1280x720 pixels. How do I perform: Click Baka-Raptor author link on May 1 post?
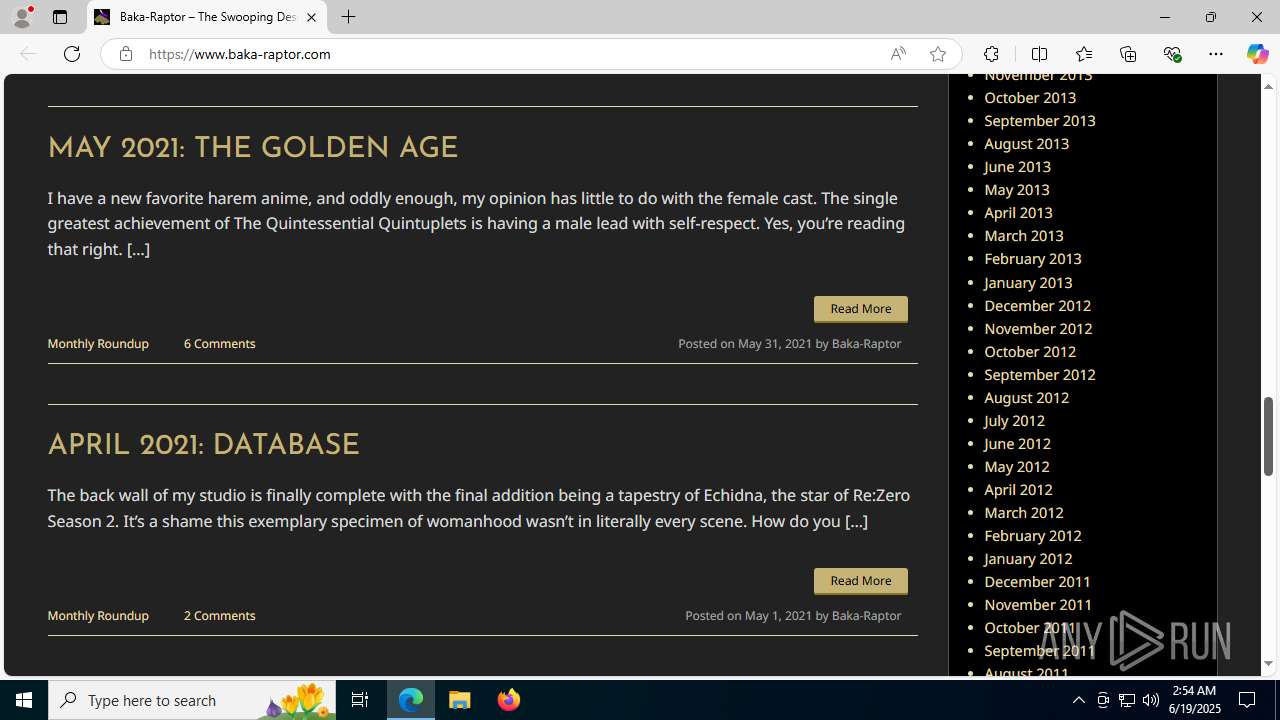[866, 615]
